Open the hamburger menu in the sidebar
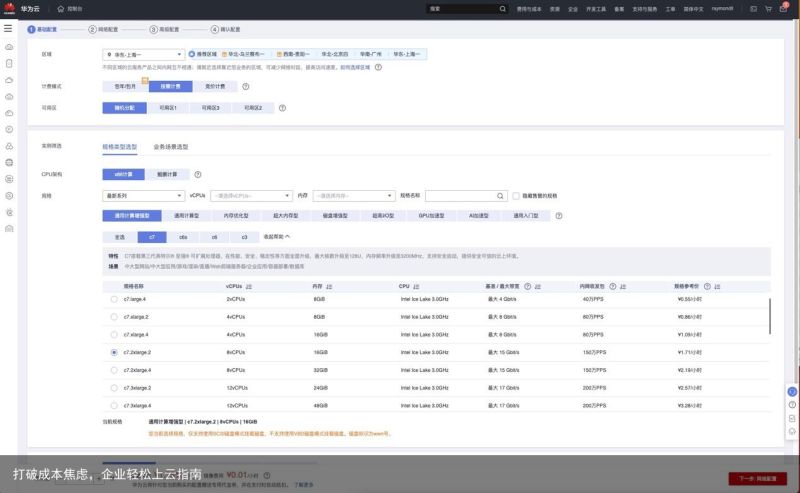Viewport: 800px width, 493px height. point(8,29)
